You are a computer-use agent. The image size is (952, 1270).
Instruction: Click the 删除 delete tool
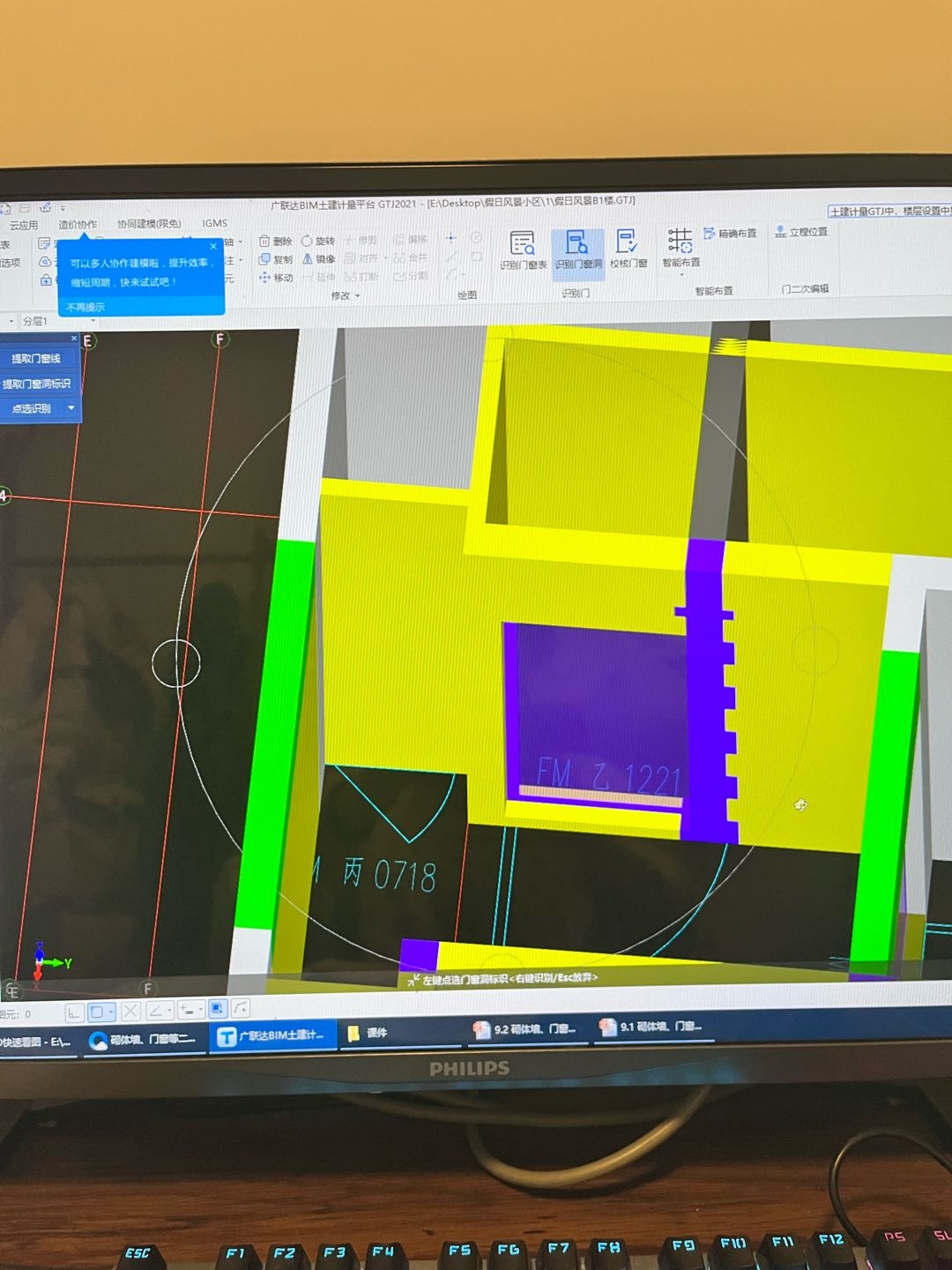[x=275, y=241]
